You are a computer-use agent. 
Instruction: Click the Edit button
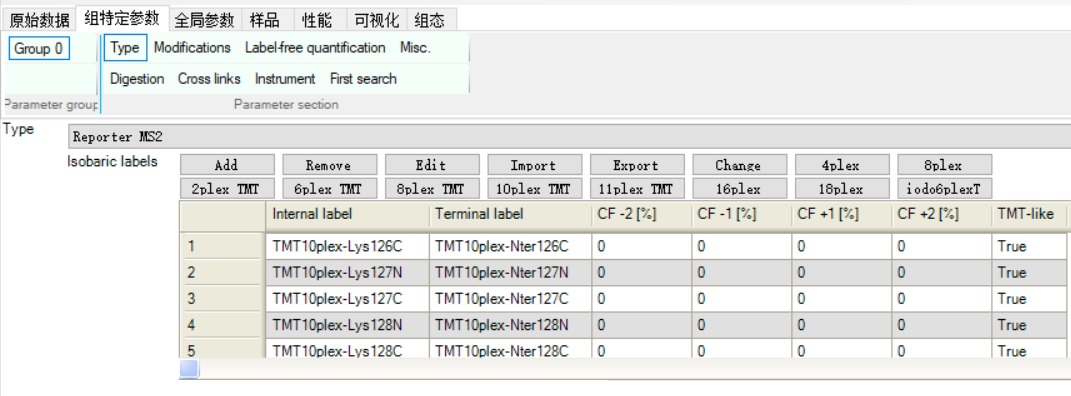tap(432, 165)
